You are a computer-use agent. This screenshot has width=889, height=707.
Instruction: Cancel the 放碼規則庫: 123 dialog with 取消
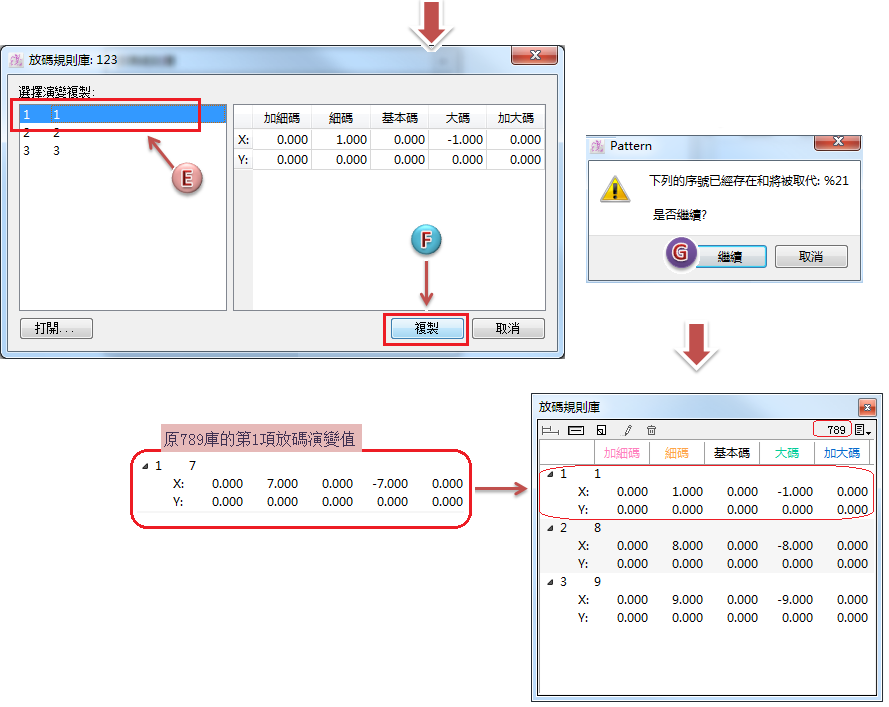tap(508, 328)
